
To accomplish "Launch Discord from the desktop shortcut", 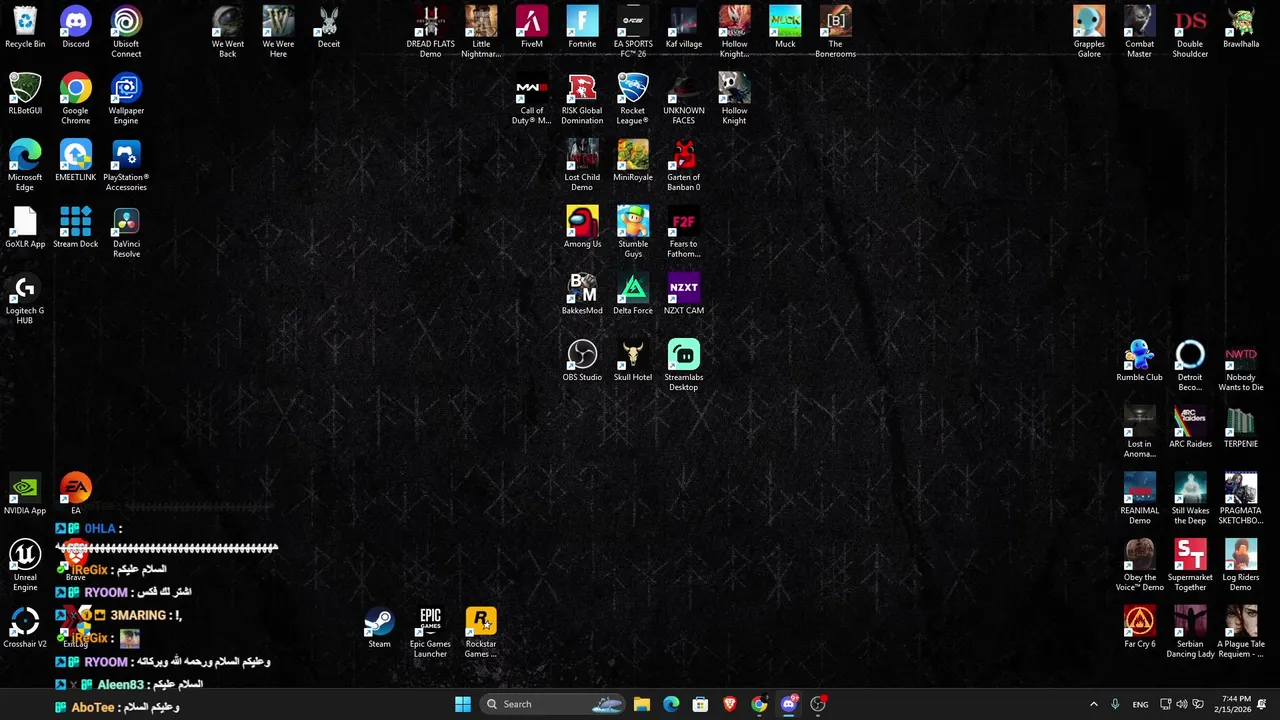I will [75, 28].
